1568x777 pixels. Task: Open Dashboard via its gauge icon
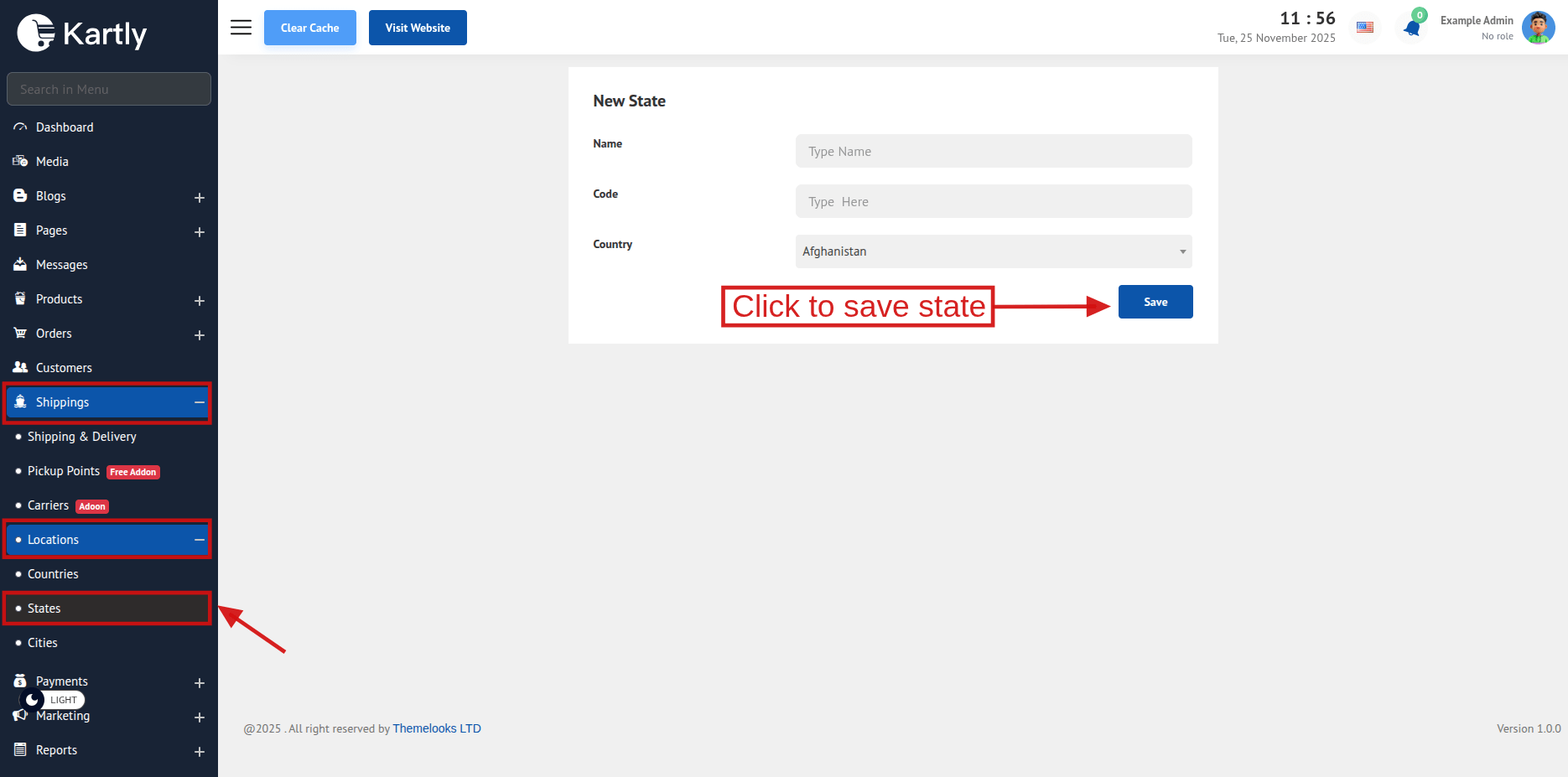pos(20,127)
